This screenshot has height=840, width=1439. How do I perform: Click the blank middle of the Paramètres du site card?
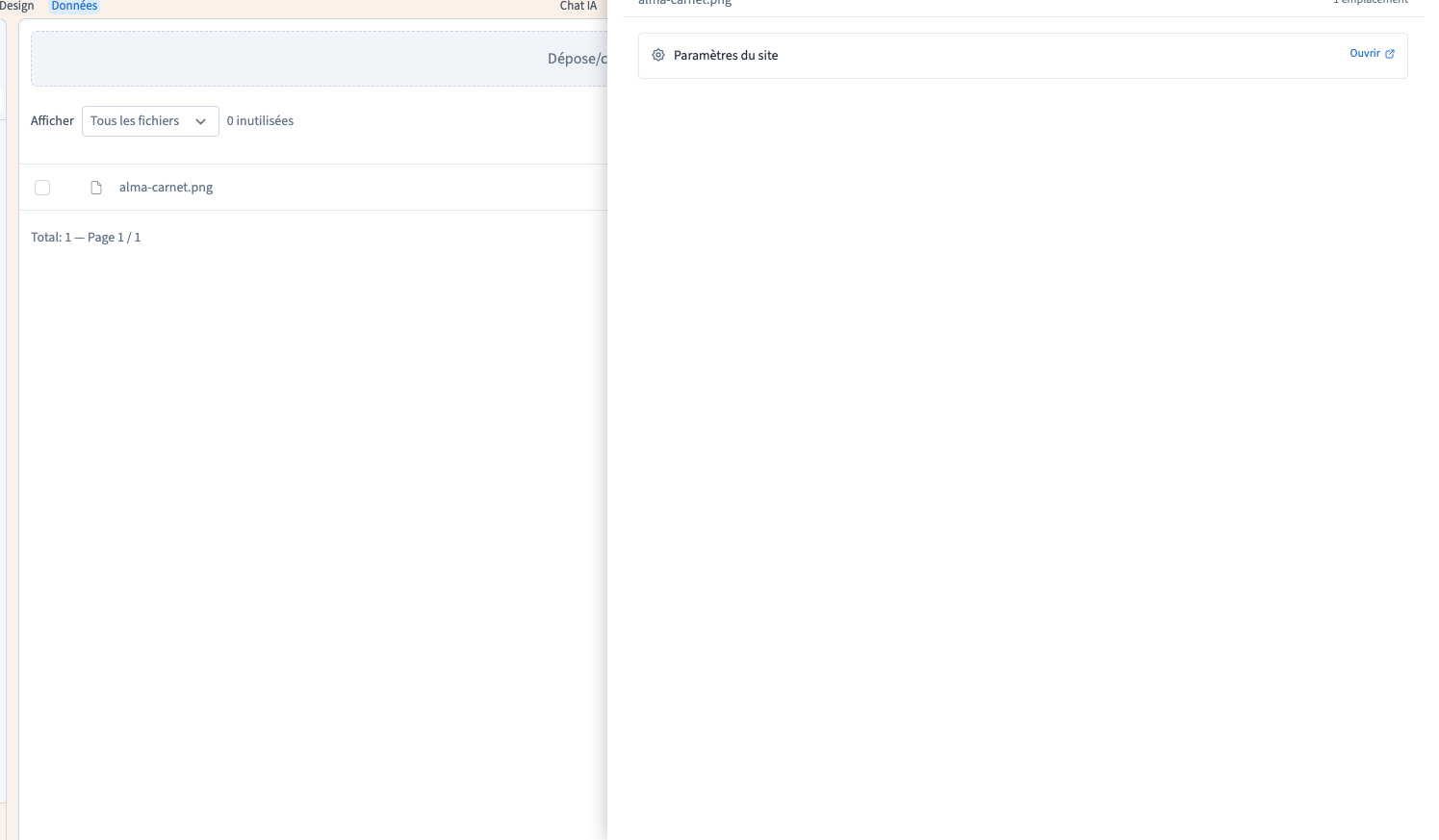(1059, 56)
